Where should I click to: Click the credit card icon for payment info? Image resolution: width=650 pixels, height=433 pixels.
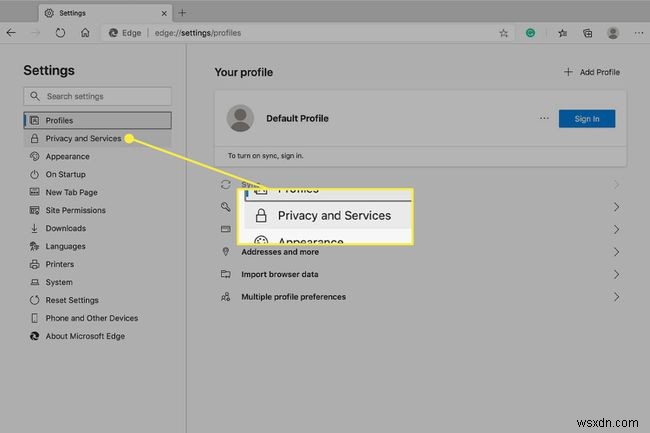pos(226,229)
